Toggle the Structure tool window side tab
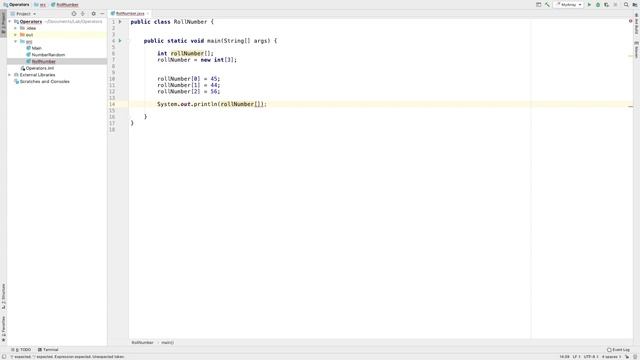640x360 pixels. [x=3, y=296]
